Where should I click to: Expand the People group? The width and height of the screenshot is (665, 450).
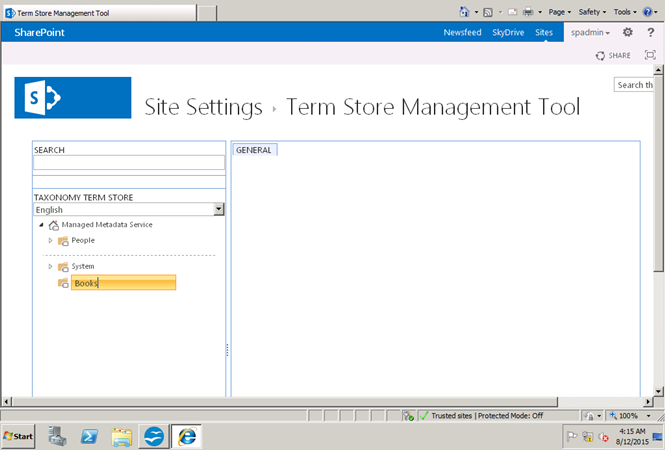pyautogui.click(x=50, y=240)
